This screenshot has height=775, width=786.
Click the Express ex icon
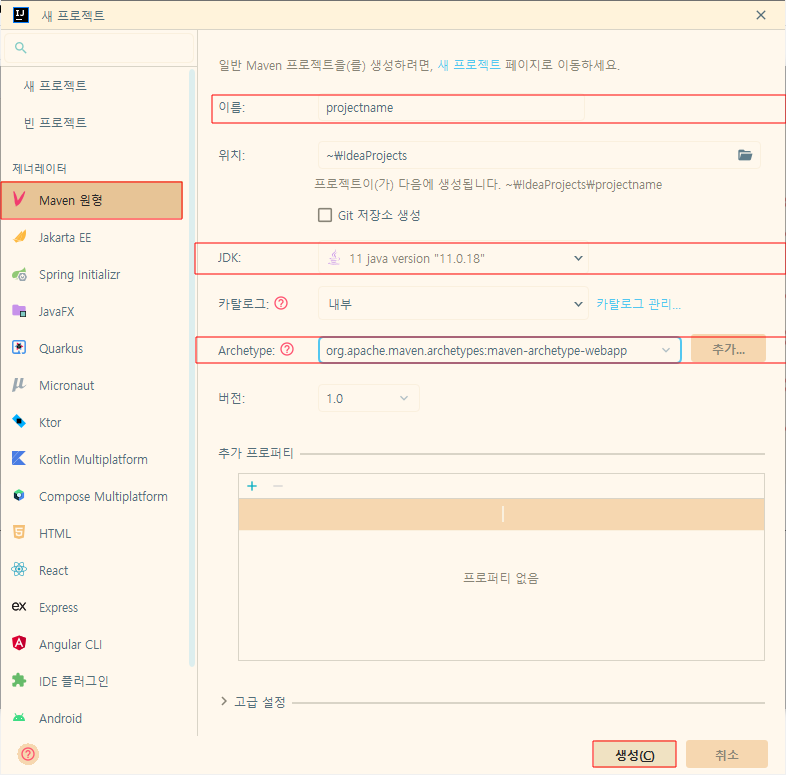(19, 607)
